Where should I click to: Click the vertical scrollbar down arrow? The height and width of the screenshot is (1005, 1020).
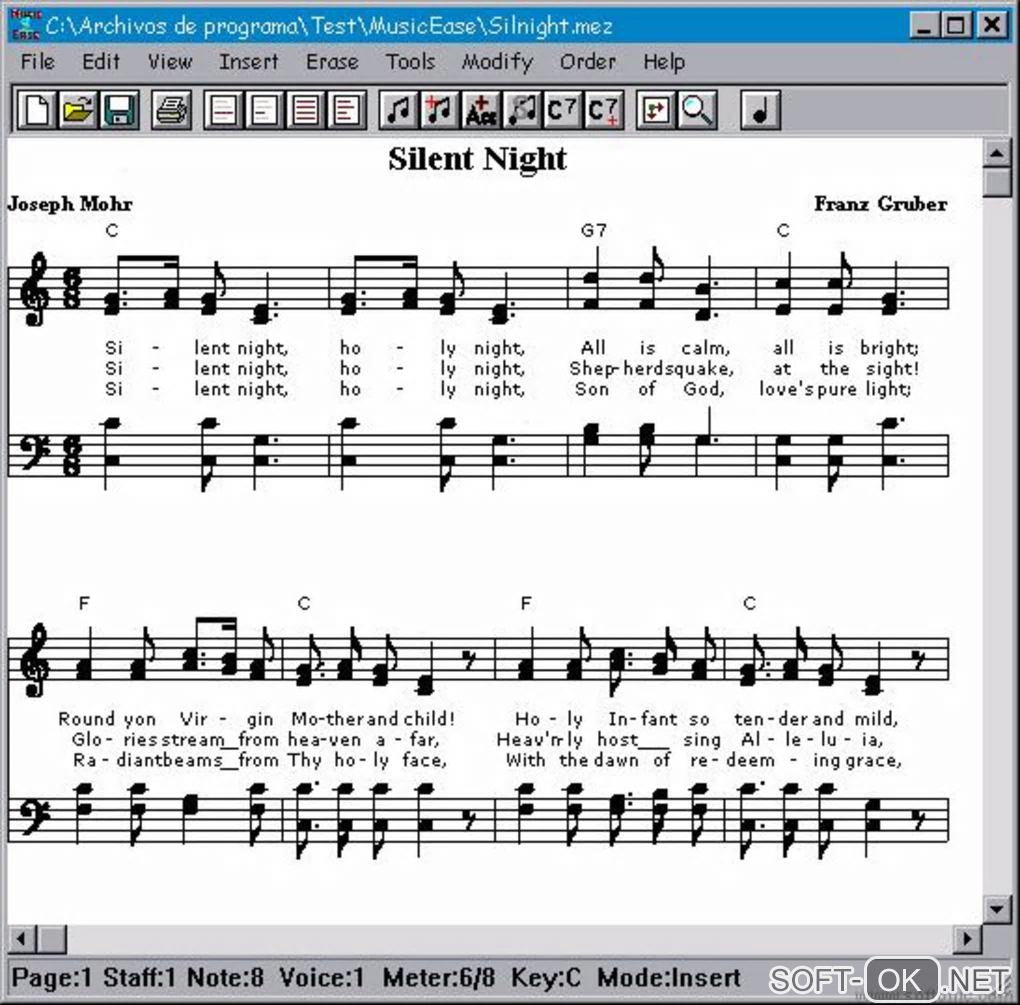pos(997,908)
